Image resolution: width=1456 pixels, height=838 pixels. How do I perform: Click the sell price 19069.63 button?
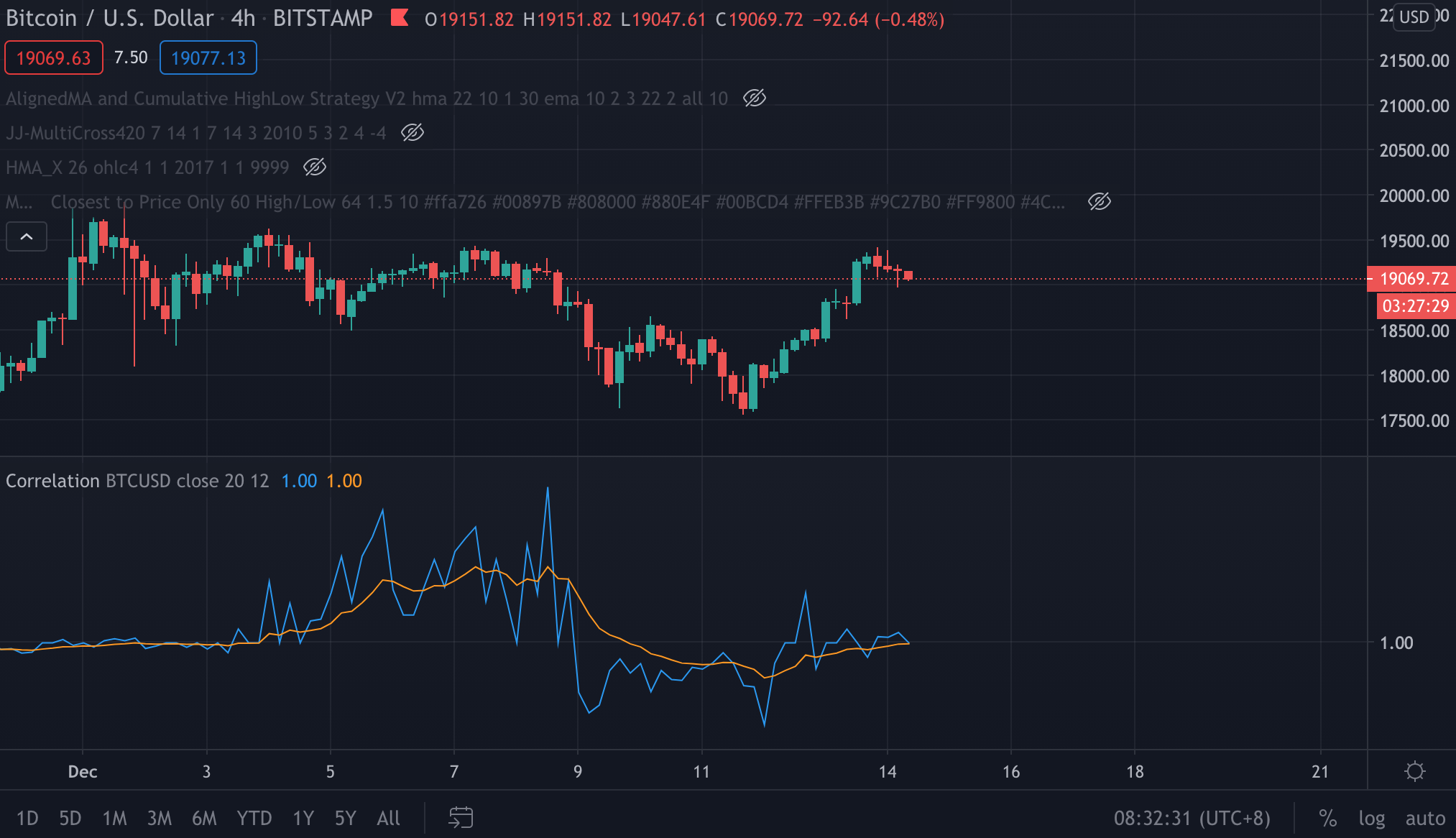point(54,57)
